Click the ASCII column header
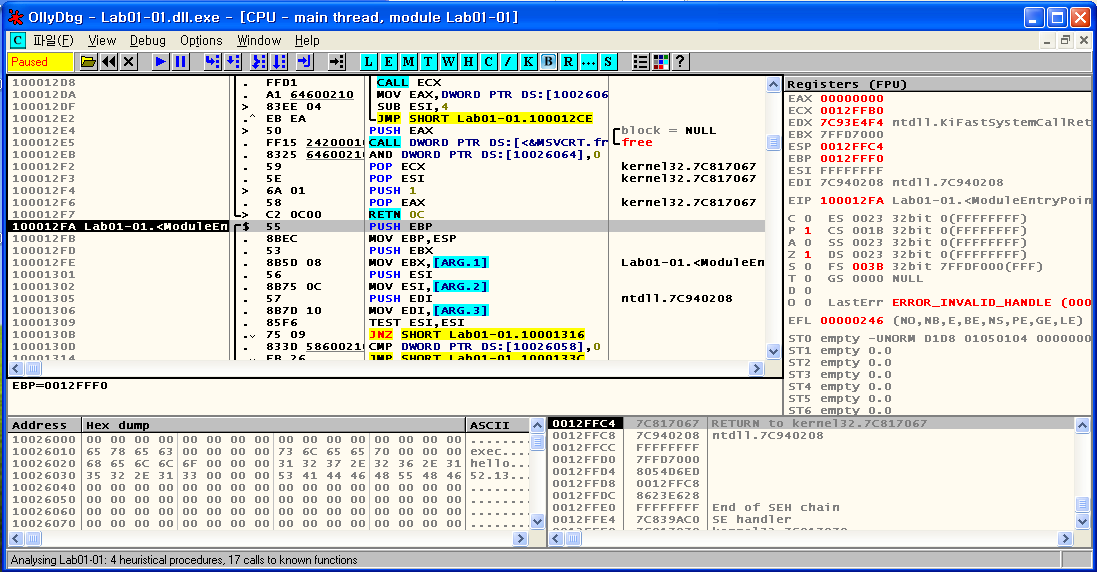Screen dimensions: 1097x572 (x=498, y=425)
